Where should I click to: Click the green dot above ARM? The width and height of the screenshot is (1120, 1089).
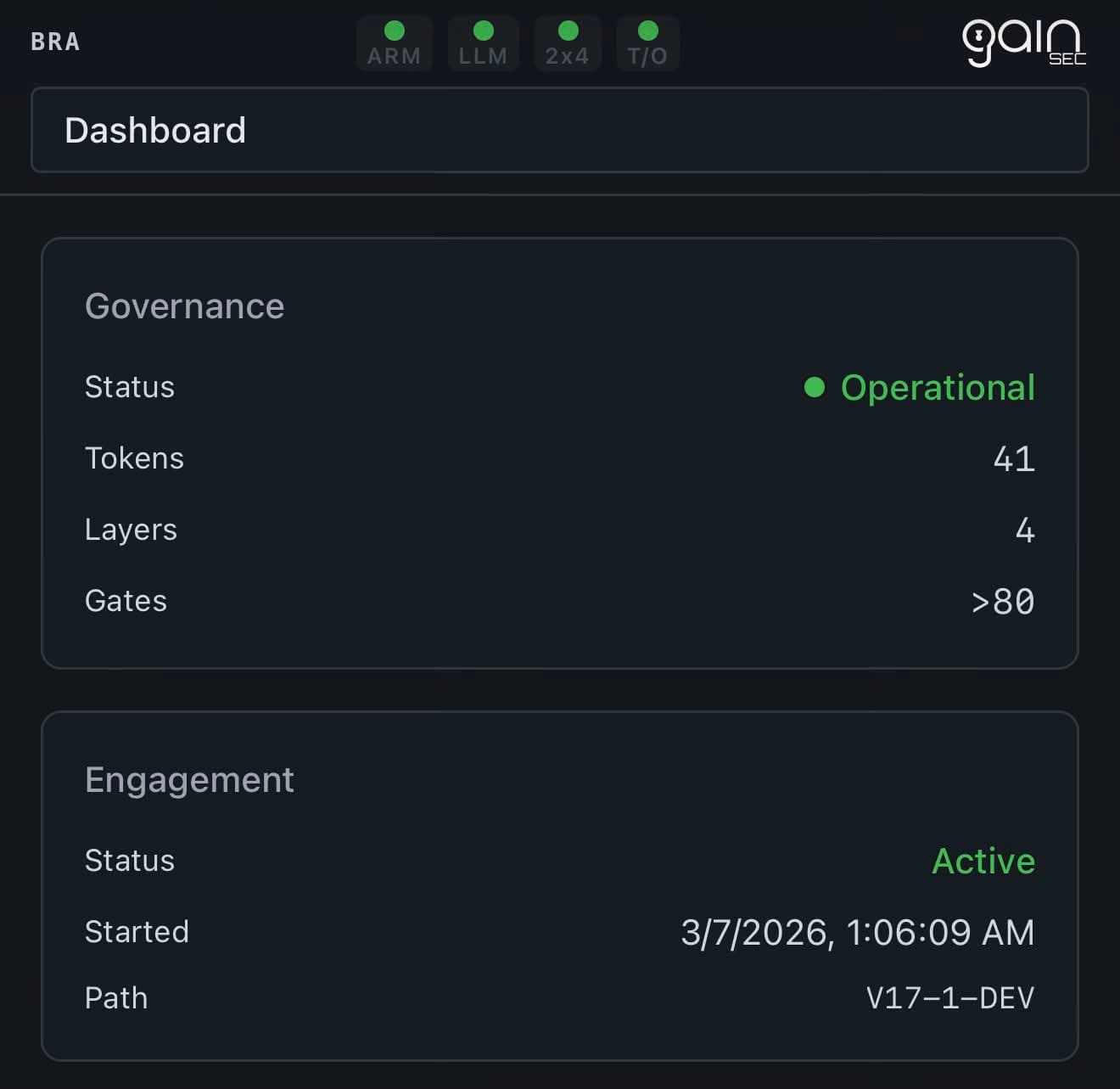pos(393,31)
